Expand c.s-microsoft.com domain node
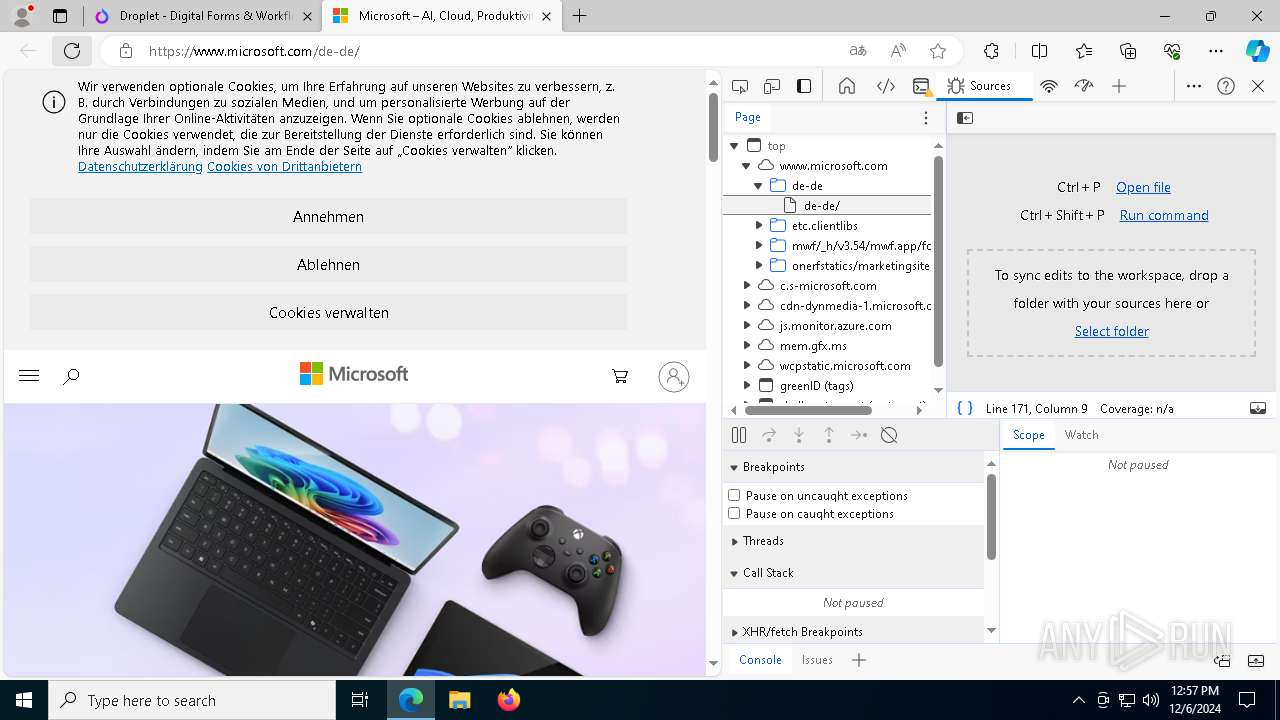1280x720 pixels. [747, 286]
